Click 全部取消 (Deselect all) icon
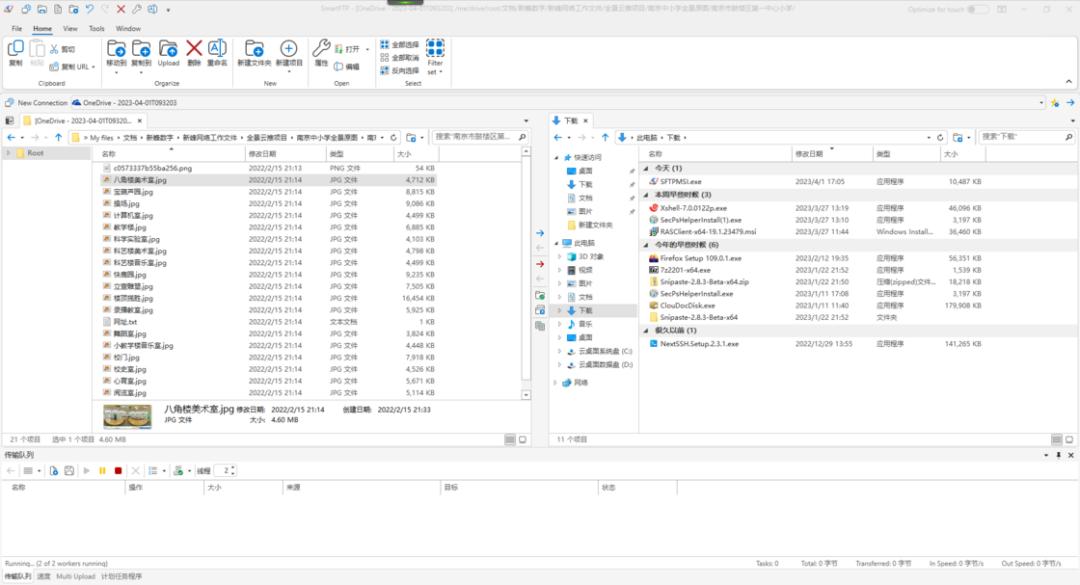The height and width of the screenshot is (585, 1080). click(x=384, y=58)
